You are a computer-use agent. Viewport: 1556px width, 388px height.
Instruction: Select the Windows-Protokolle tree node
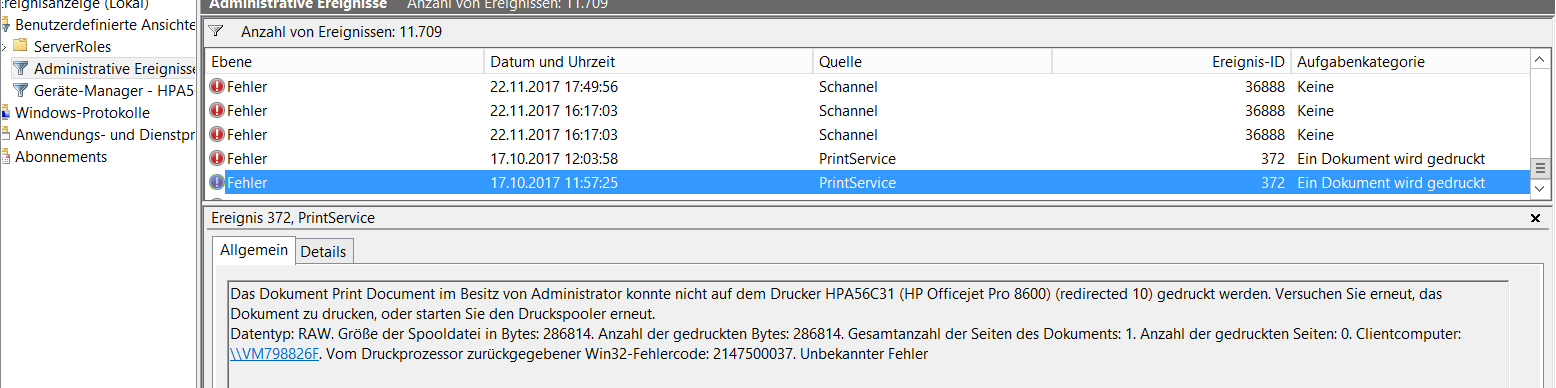pyautogui.click(x=82, y=112)
